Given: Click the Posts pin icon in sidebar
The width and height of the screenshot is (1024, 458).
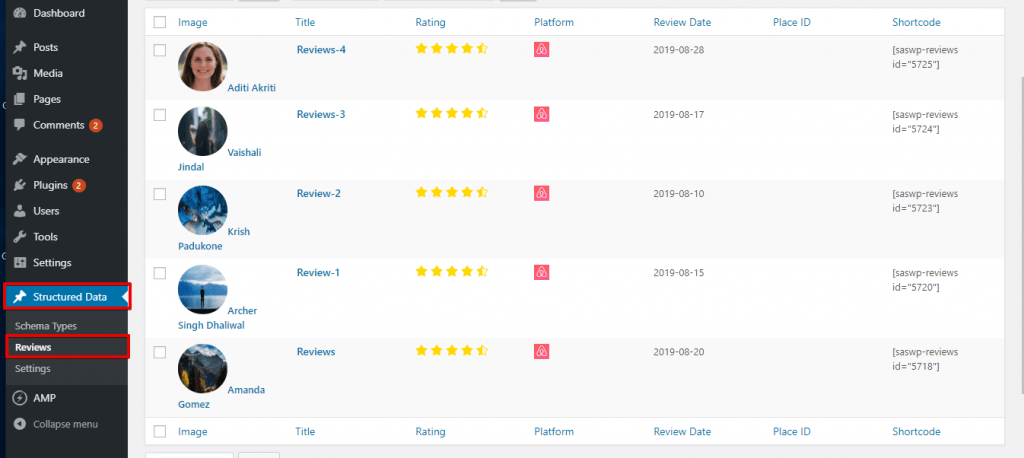Looking at the screenshot, I should 20,48.
